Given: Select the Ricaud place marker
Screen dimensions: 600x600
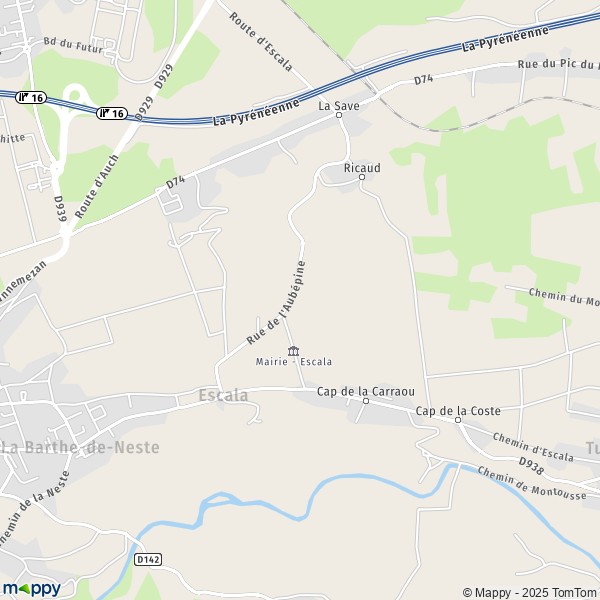Looking at the screenshot, I should click(x=362, y=177).
